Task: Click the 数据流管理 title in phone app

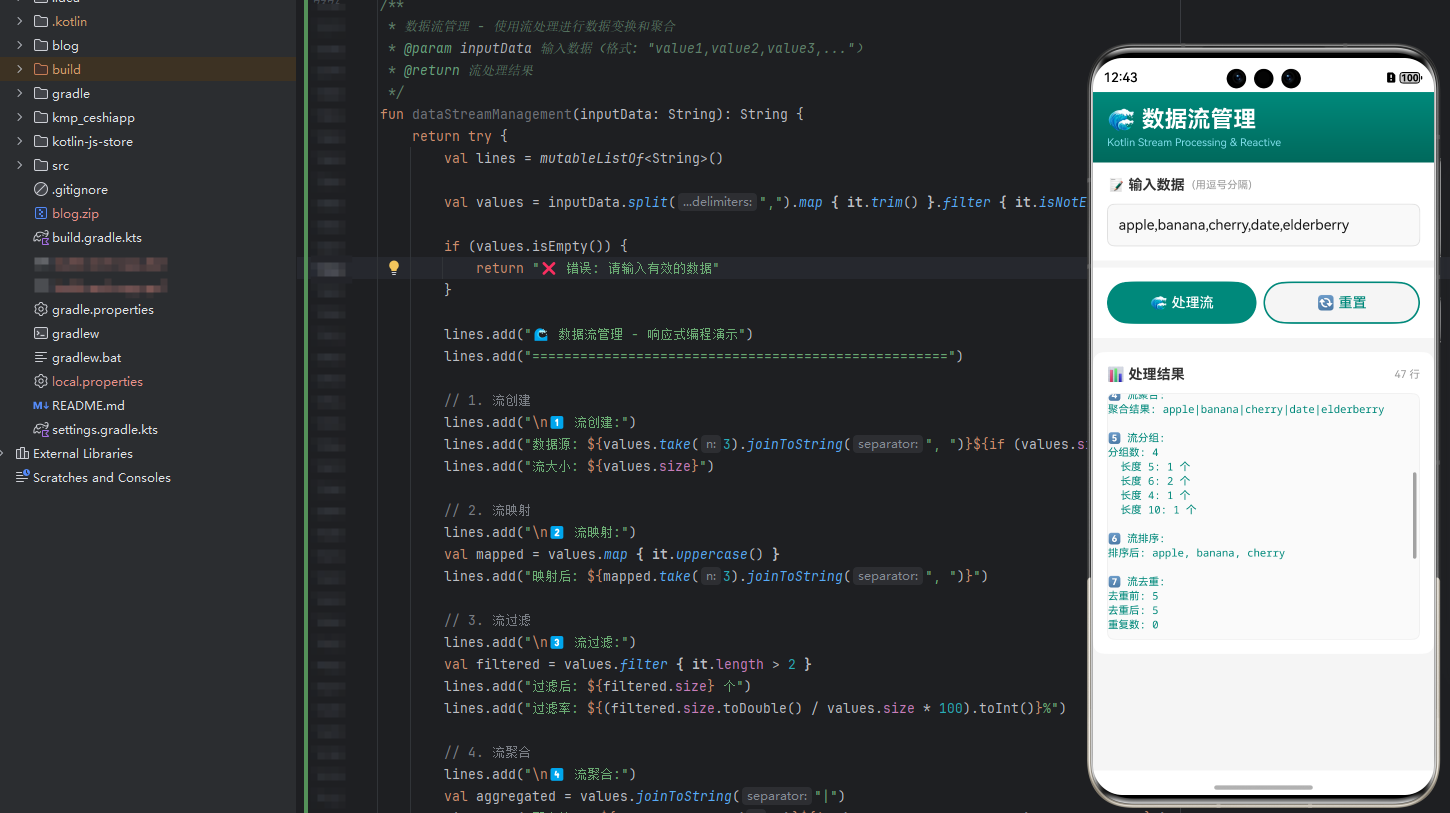Action: click(1199, 119)
